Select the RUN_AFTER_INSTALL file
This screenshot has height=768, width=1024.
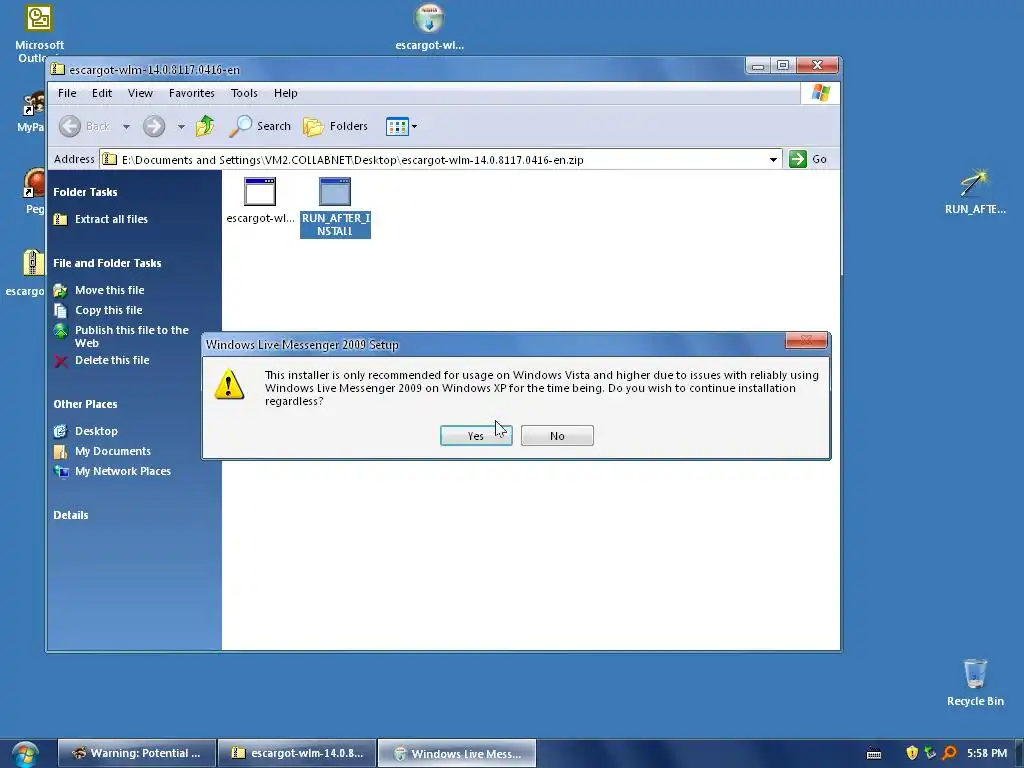[x=335, y=207]
